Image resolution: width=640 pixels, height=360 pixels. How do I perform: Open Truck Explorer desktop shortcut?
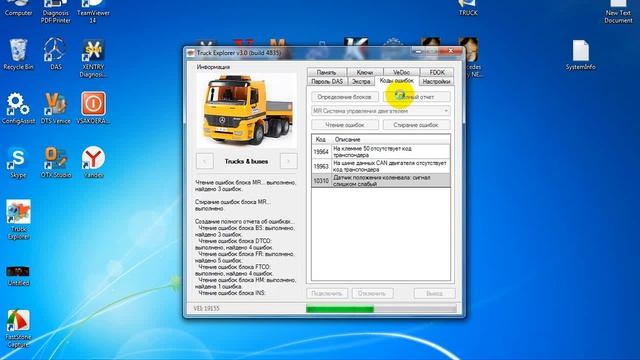(18, 220)
